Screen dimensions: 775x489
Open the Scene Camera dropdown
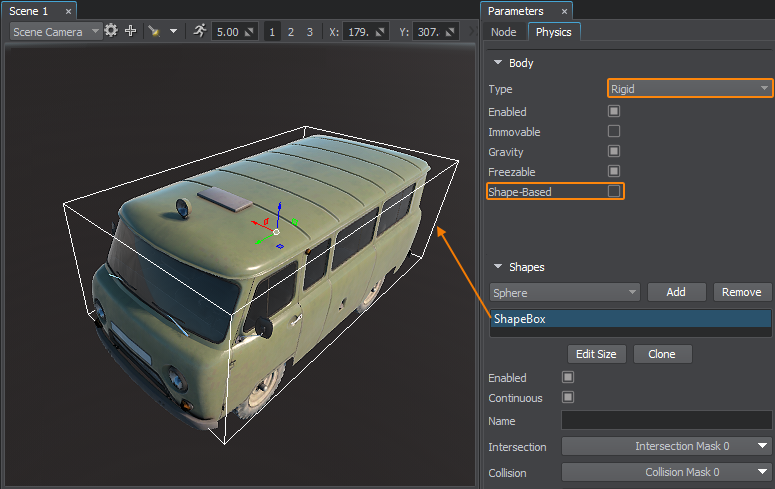tap(56, 31)
